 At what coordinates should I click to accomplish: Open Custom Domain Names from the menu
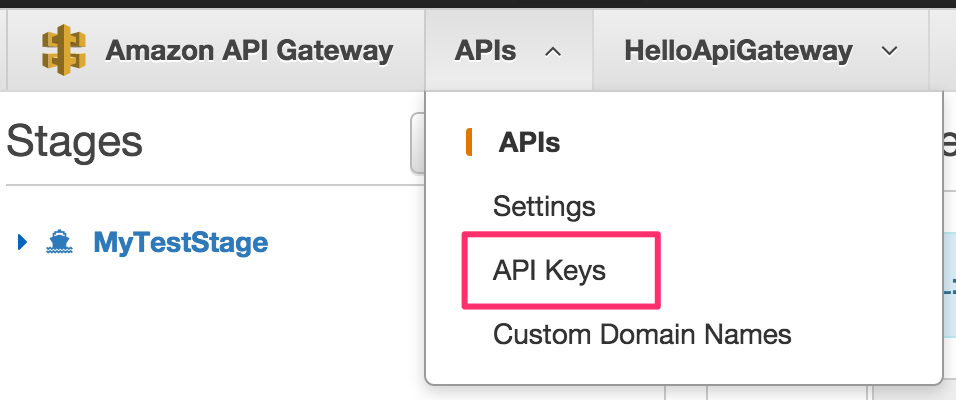(642, 334)
